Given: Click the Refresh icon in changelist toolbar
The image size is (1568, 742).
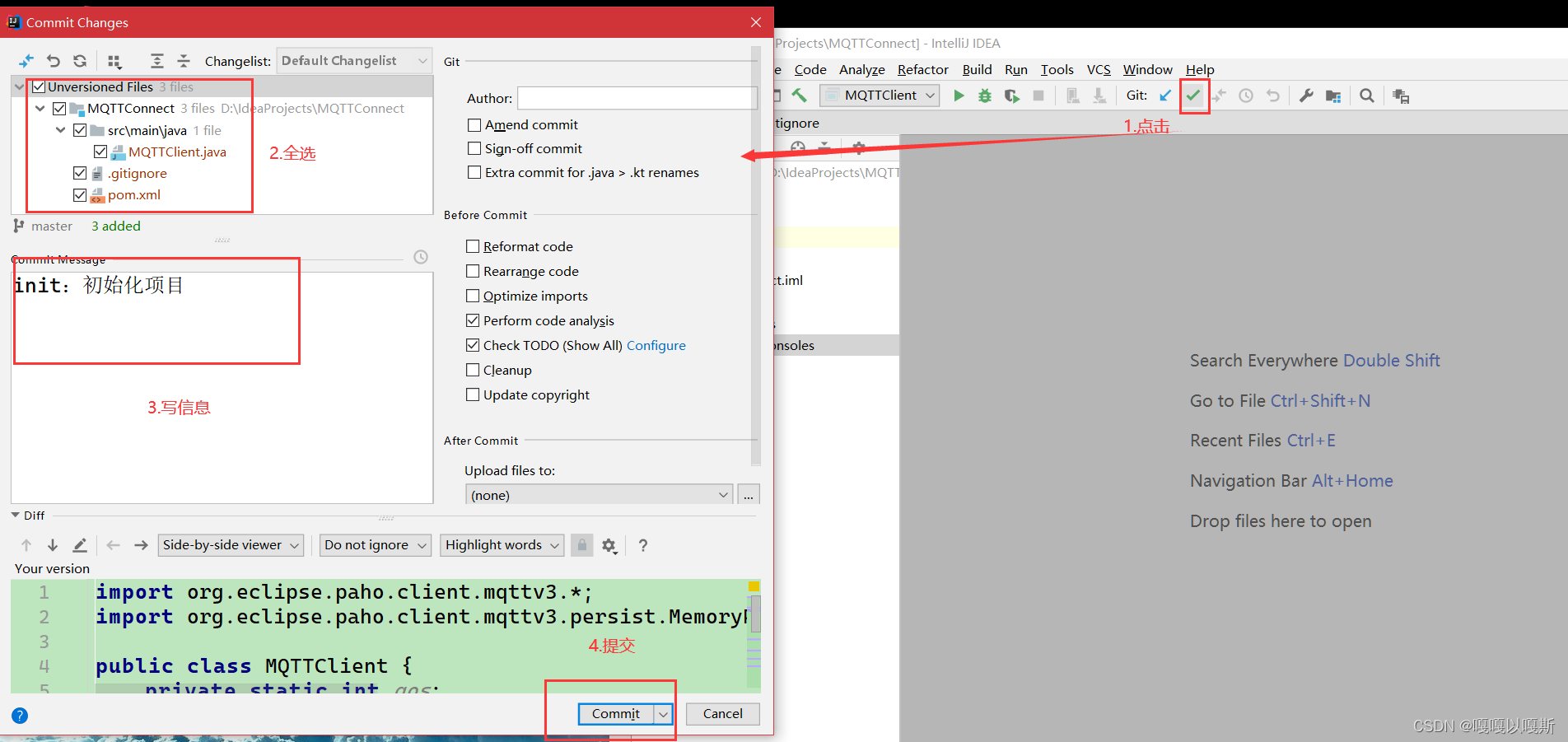Looking at the screenshot, I should click(x=80, y=61).
